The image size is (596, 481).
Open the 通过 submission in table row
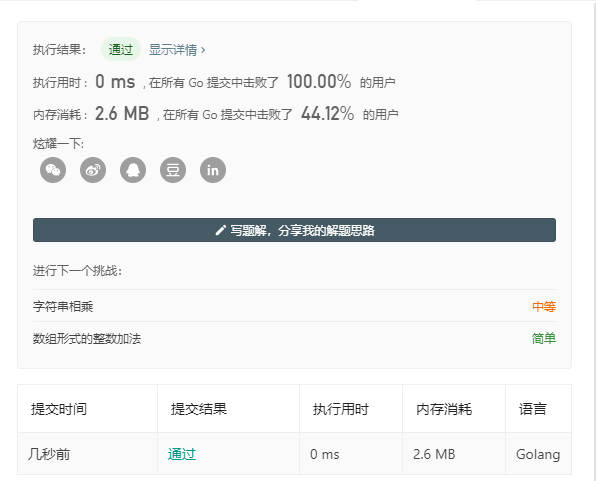[182, 454]
